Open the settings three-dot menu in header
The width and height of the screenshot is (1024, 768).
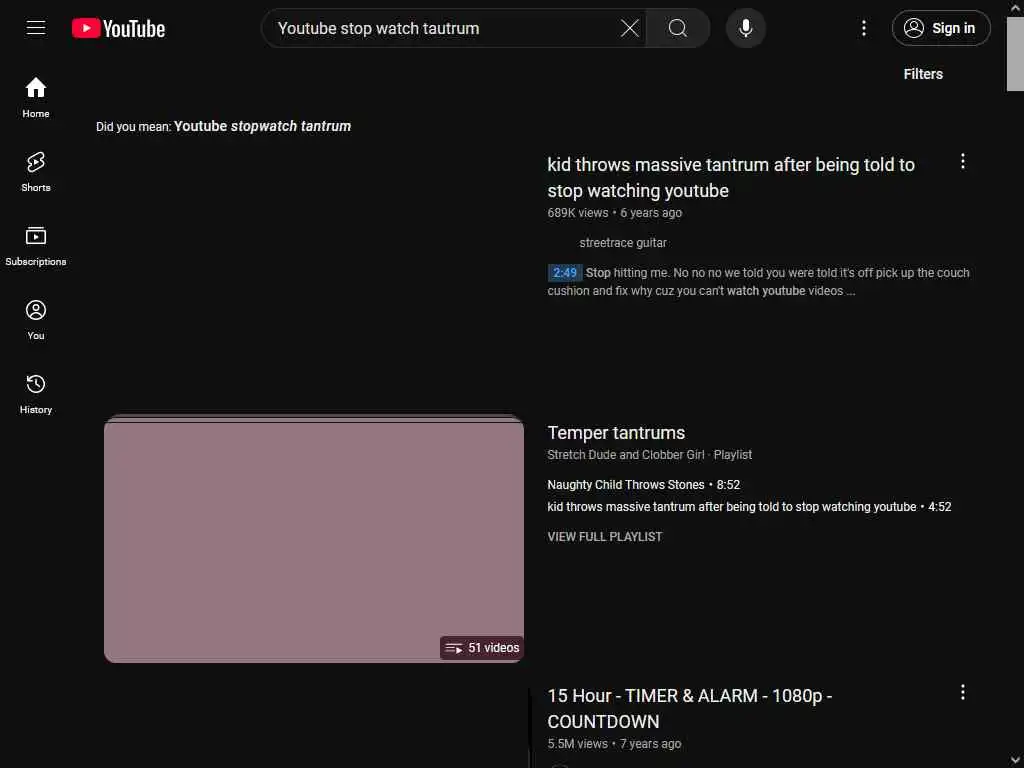pos(863,28)
